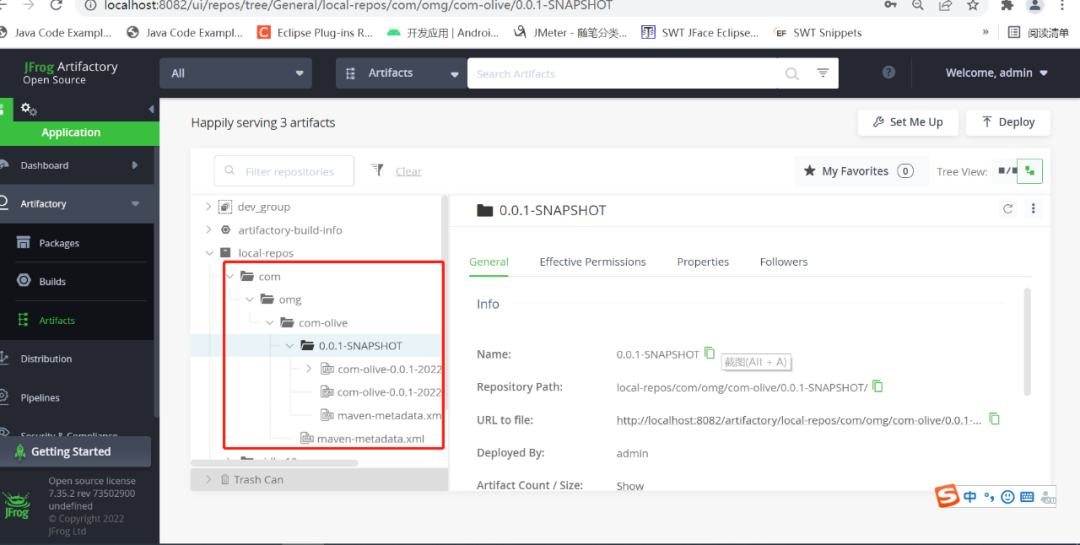This screenshot has height=545, width=1080.
Task: Collapse the left sidebar arrow
Action: [x=151, y=109]
